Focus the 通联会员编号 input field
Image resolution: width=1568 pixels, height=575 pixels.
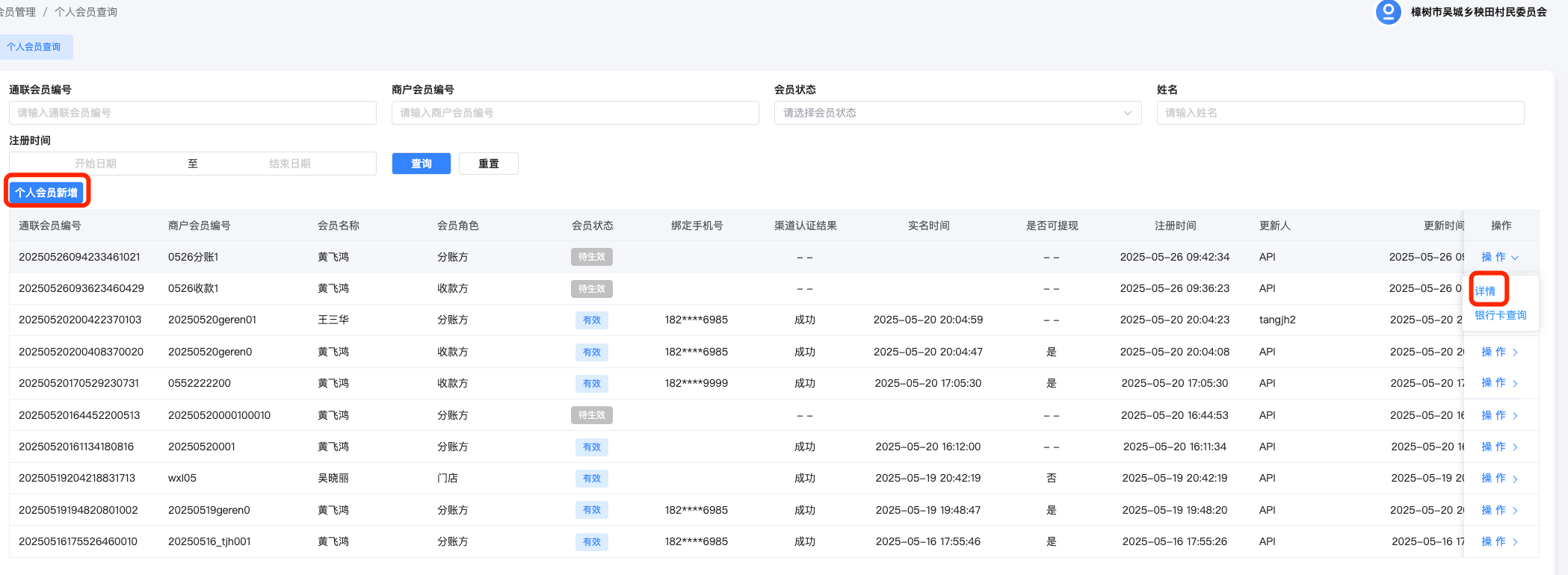(x=193, y=113)
